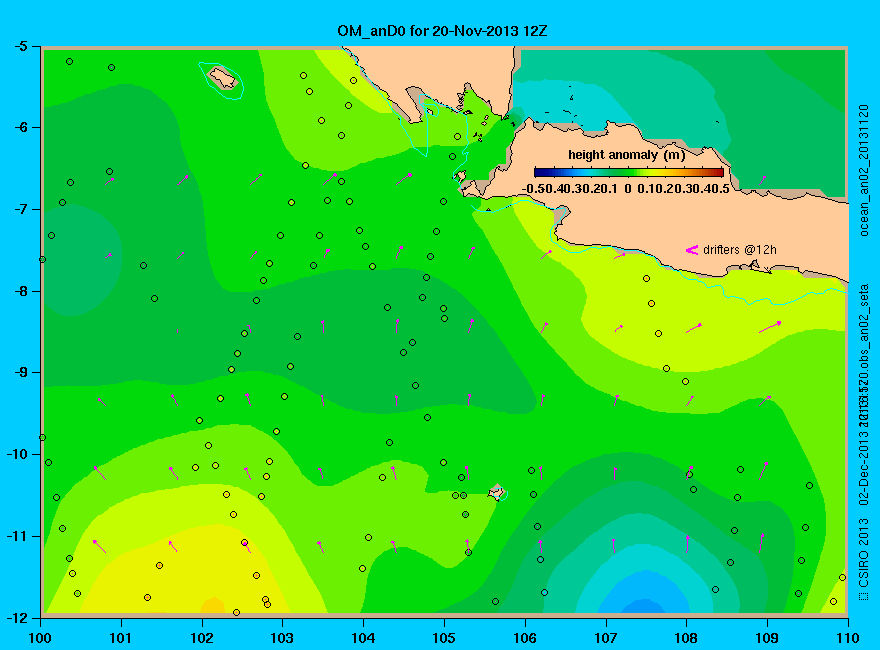
Task: Click latitude label -10 on the y-axis
Action: click(x=17, y=454)
